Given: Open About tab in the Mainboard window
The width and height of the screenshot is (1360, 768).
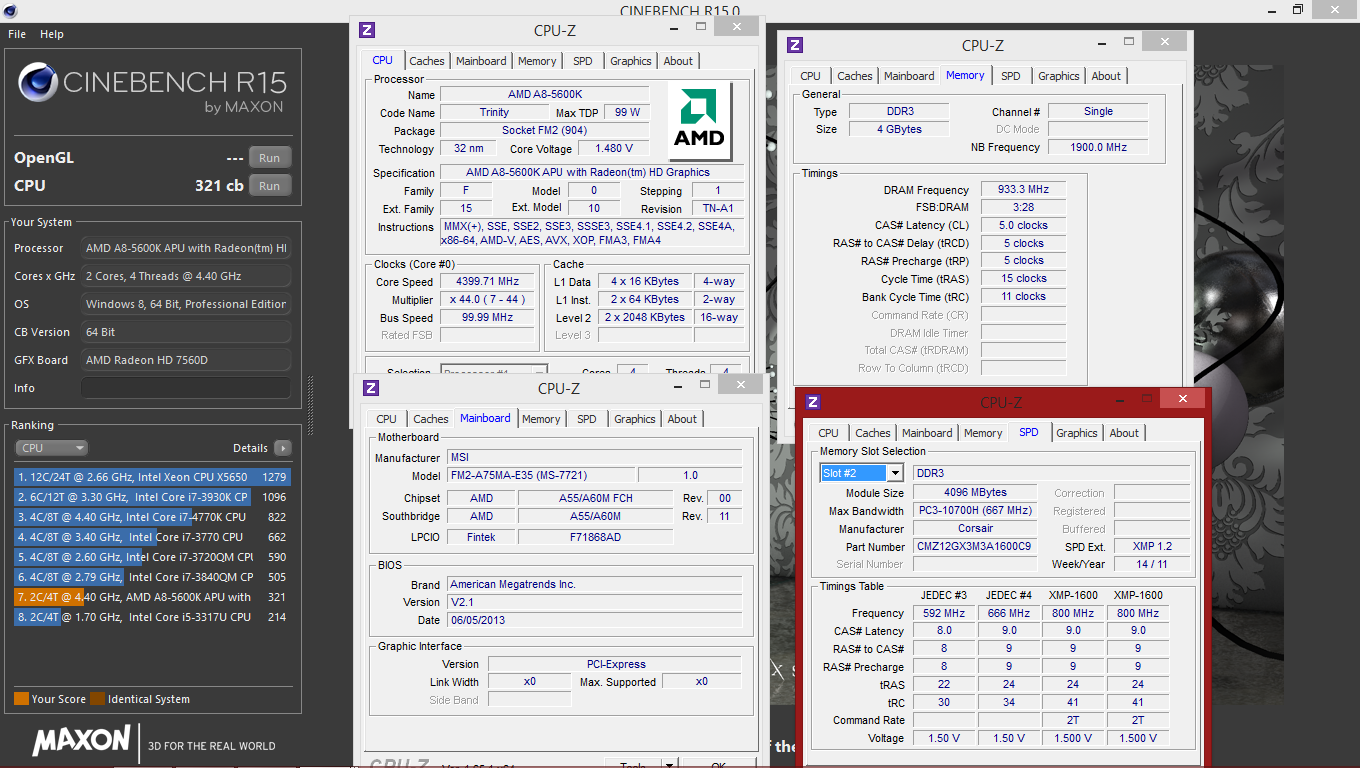Looking at the screenshot, I should tap(682, 419).
